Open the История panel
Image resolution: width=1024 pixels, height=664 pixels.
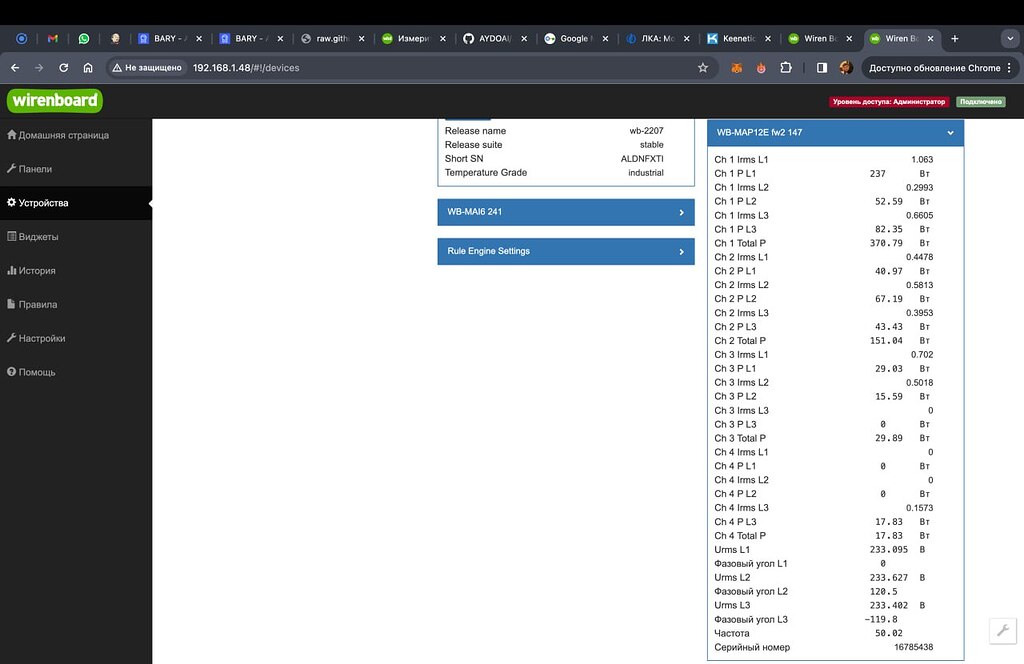pyautogui.click(x=42, y=270)
